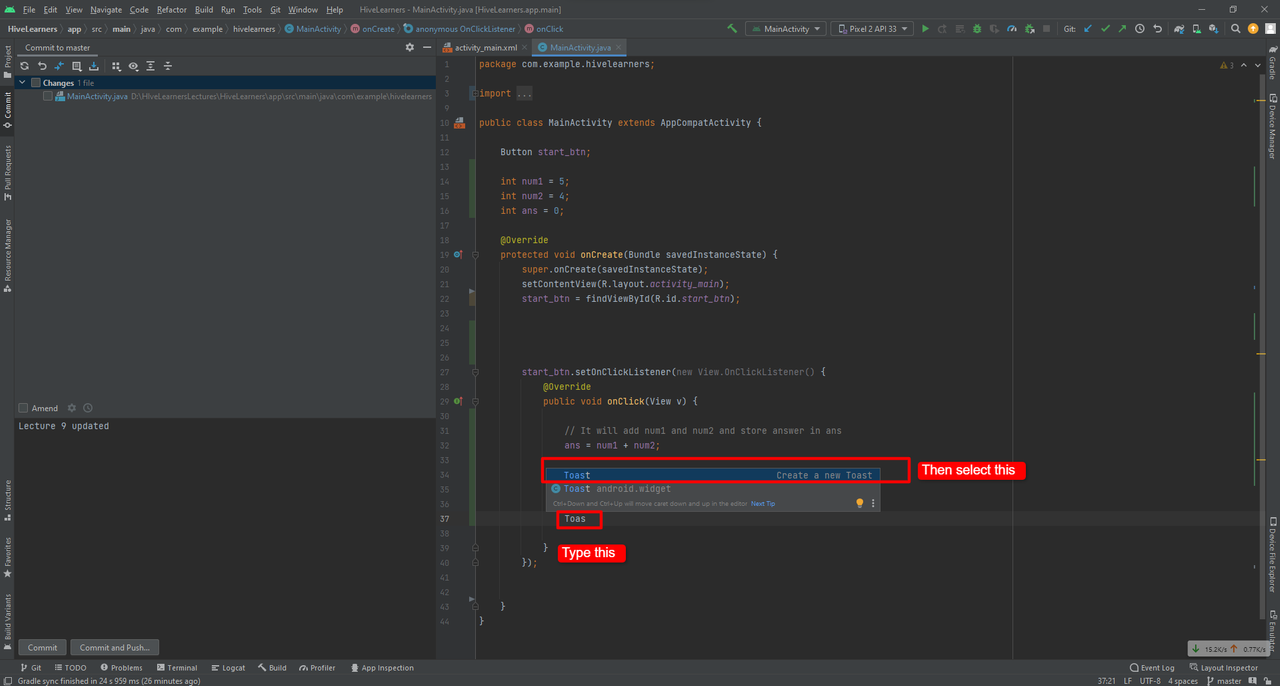Viewport: 1280px width, 686px height.
Task: Click the Git commit green checkmark
Action: point(1105,29)
